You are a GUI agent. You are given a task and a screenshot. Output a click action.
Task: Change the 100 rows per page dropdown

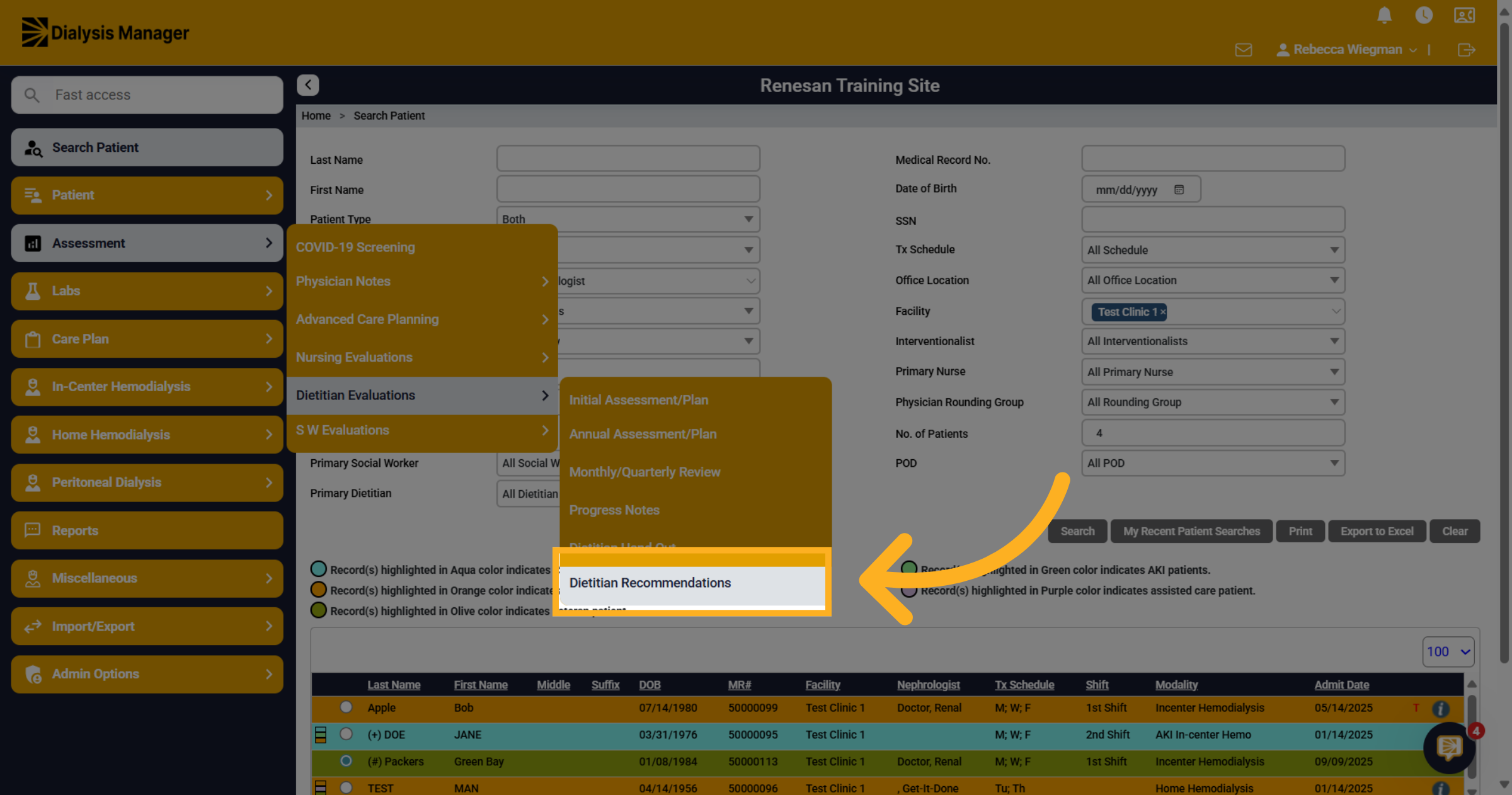tap(1448, 652)
